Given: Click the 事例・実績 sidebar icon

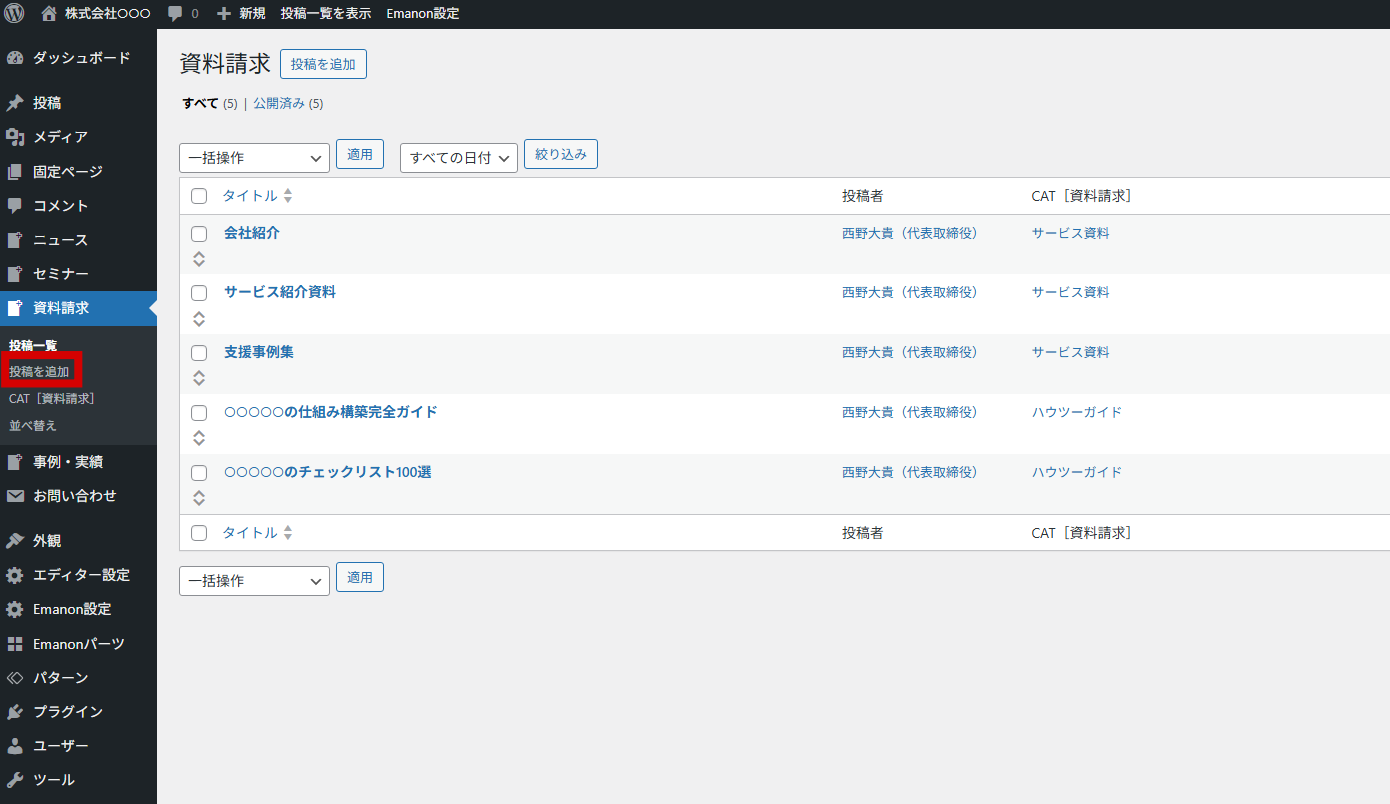Looking at the screenshot, I should point(15,462).
